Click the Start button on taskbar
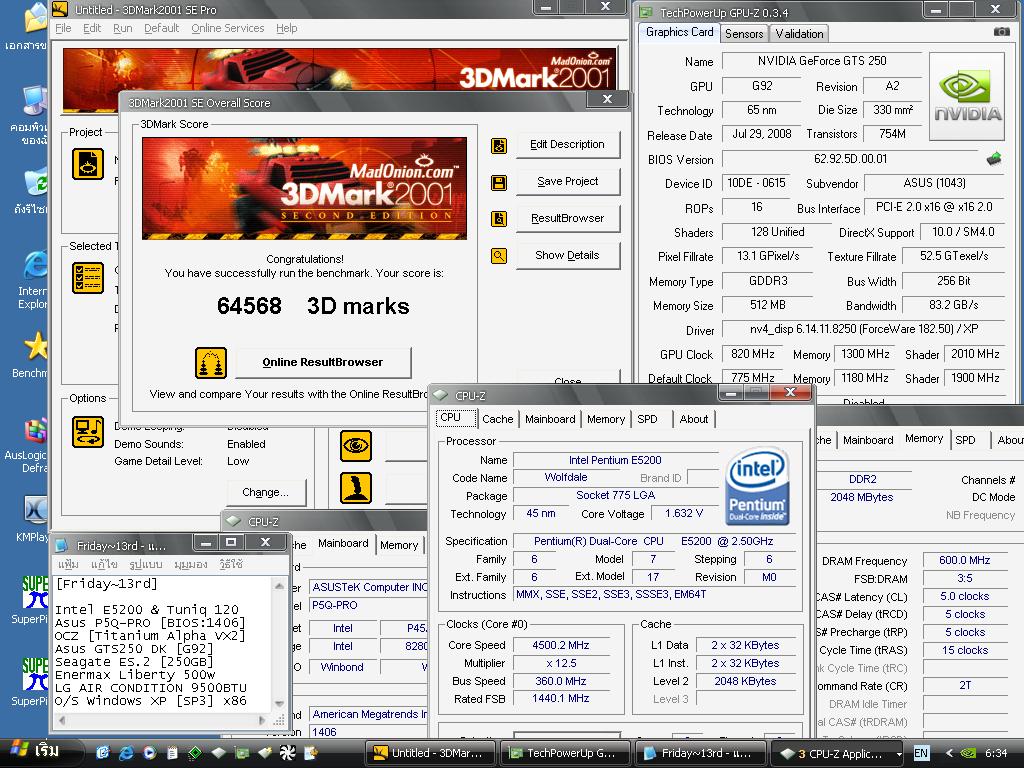This screenshot has height=768, width=1024. pos(39,752)
